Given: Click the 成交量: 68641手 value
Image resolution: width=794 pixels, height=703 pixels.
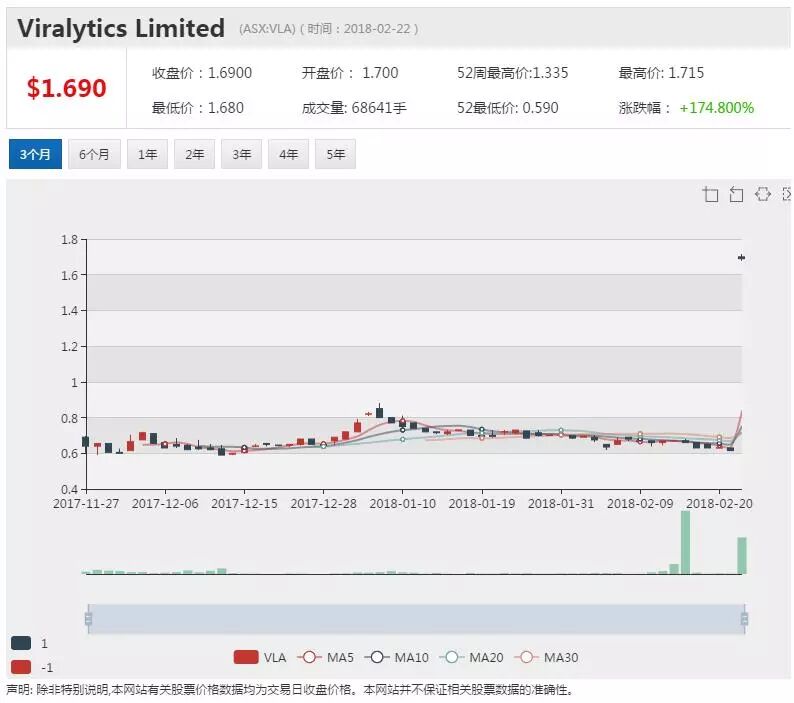Looking at the screenshot, I should pyautogui.click(x=354, y=108).
